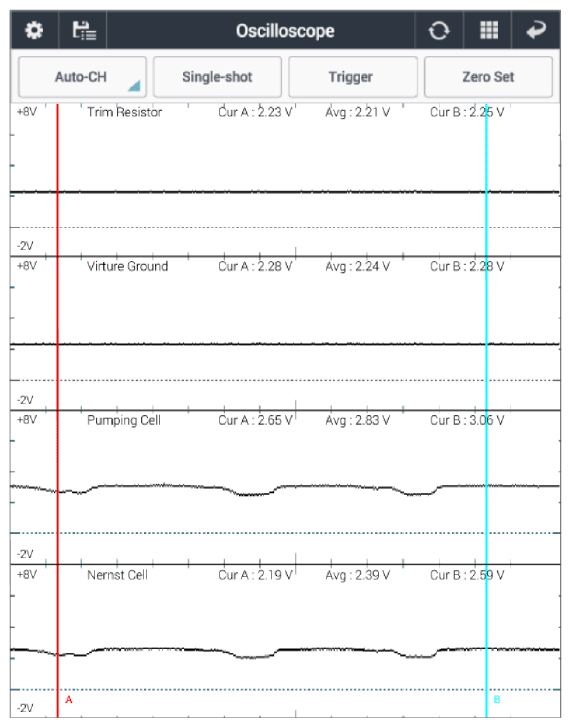Click Pumping Cell Cur A 2.65 V value
The image size is (571, 727).
255,421
